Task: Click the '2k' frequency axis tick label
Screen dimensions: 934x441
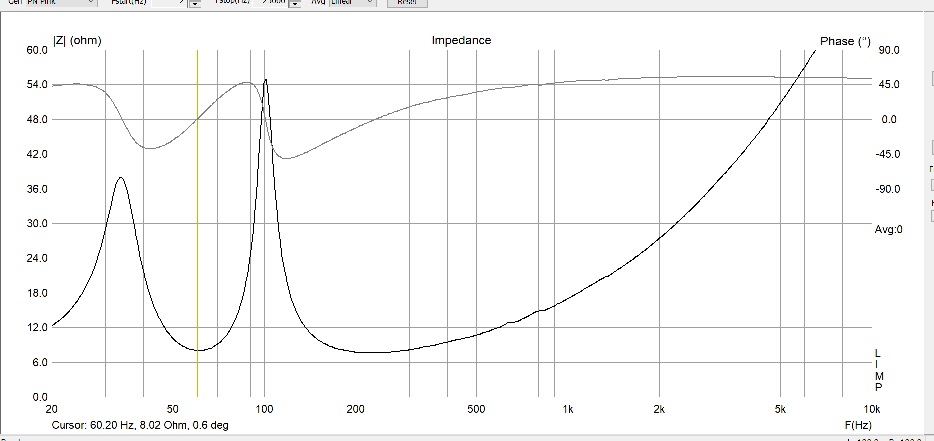Action: (659, 409)
